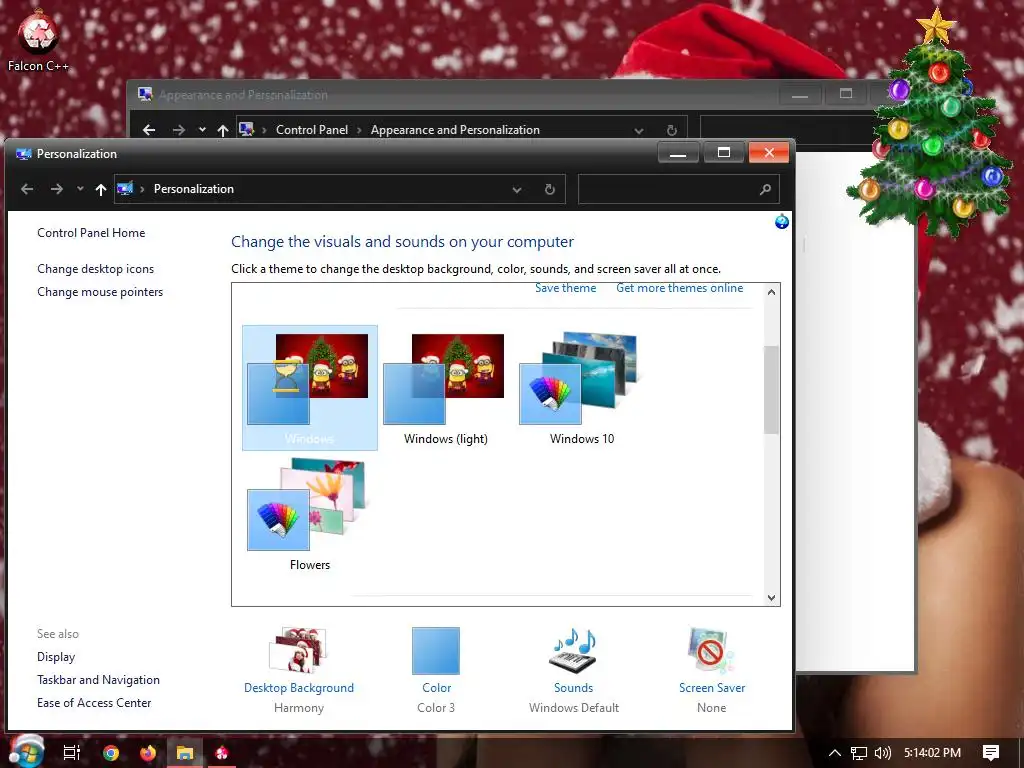
Task: Open the Color swatch setting
Action: click(x=436, y=650)
